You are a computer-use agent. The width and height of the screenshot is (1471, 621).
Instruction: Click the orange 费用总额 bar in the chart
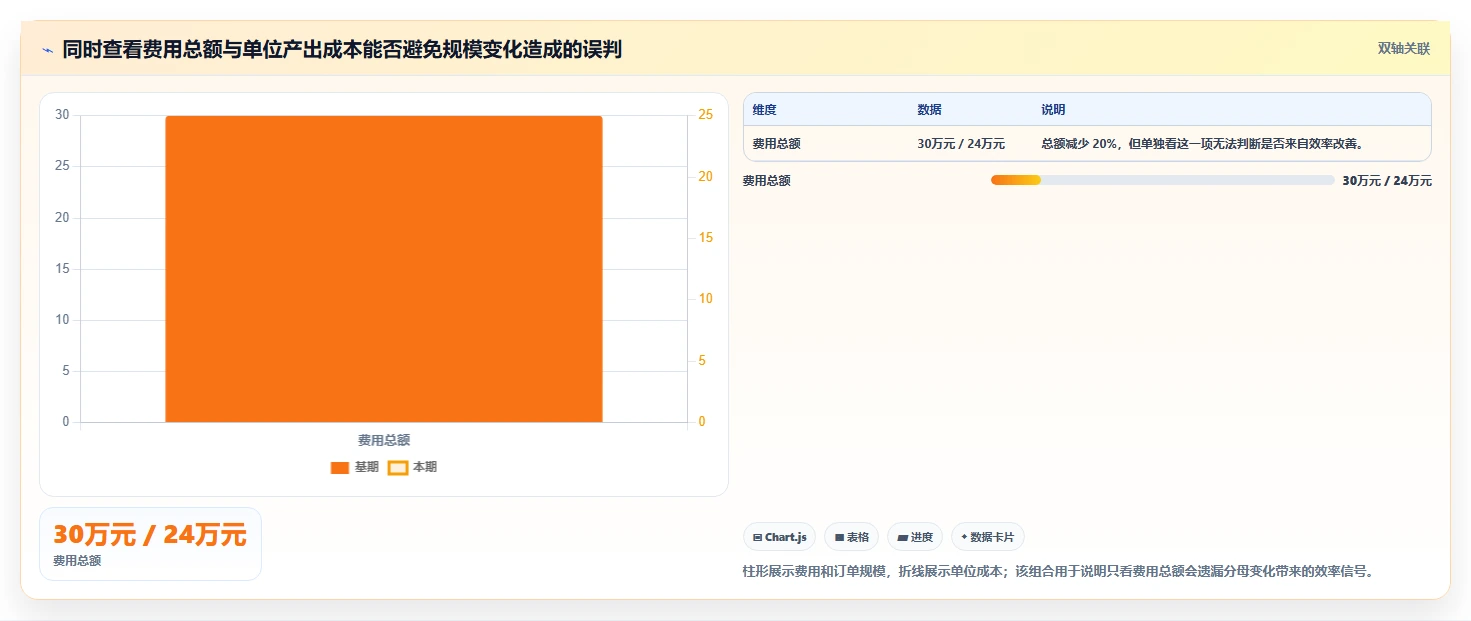[x=384, y=268]
